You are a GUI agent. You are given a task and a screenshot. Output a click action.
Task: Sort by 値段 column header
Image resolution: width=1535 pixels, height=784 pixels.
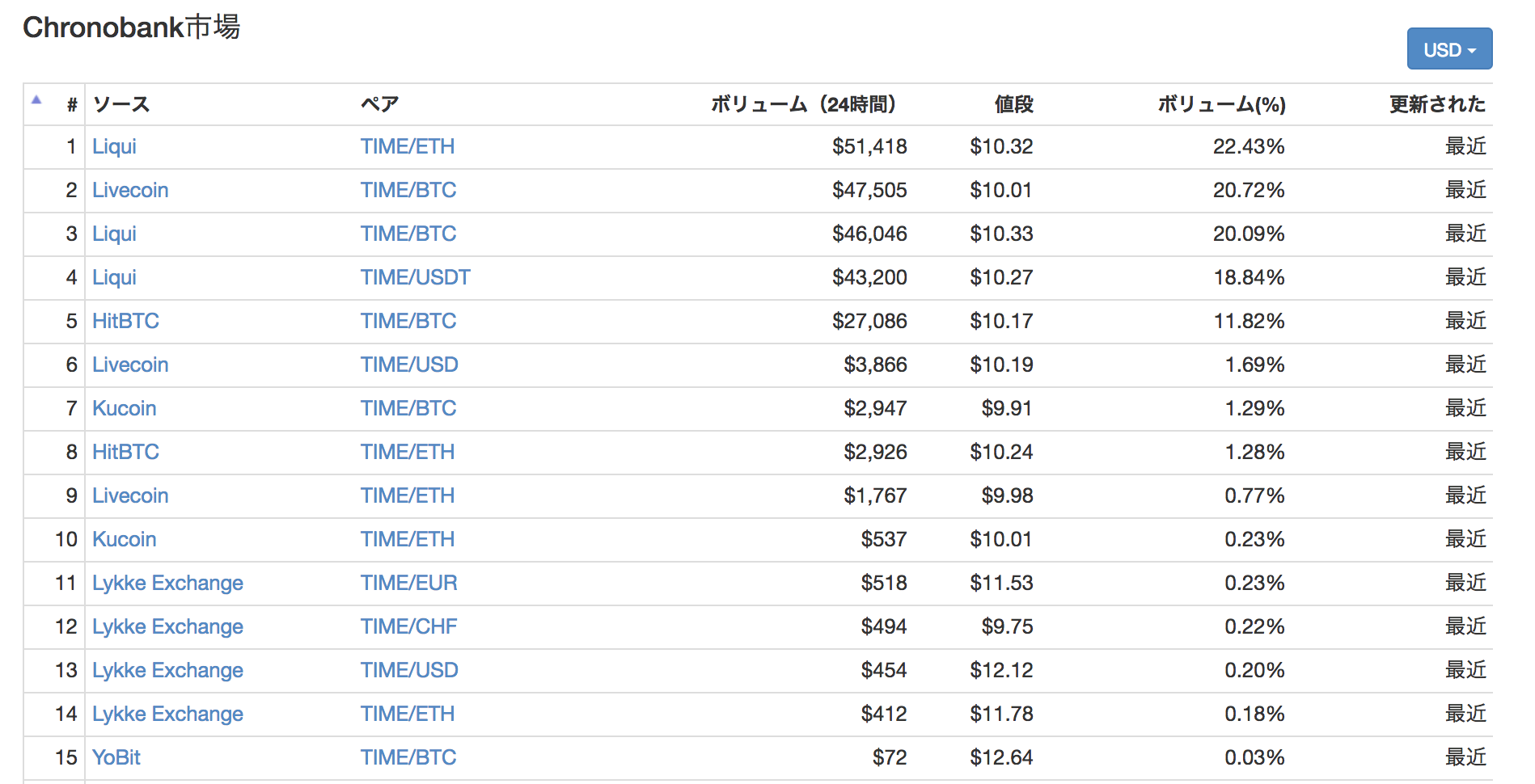1014,104
